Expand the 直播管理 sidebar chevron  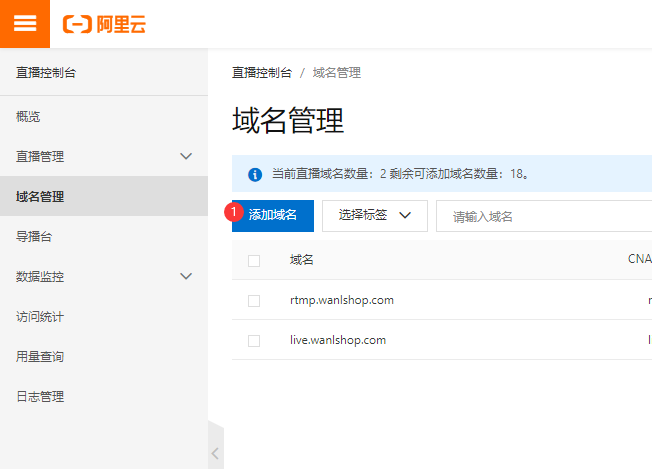click(x=186, y=156)
